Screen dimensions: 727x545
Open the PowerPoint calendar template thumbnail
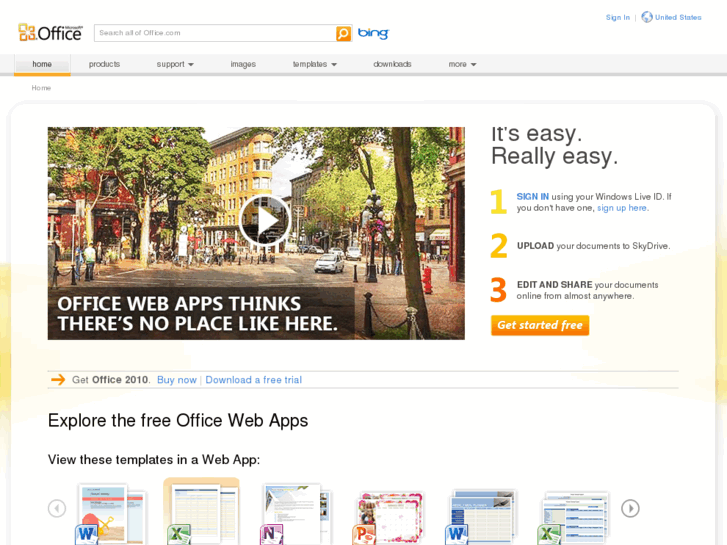(x=388, y=518)
